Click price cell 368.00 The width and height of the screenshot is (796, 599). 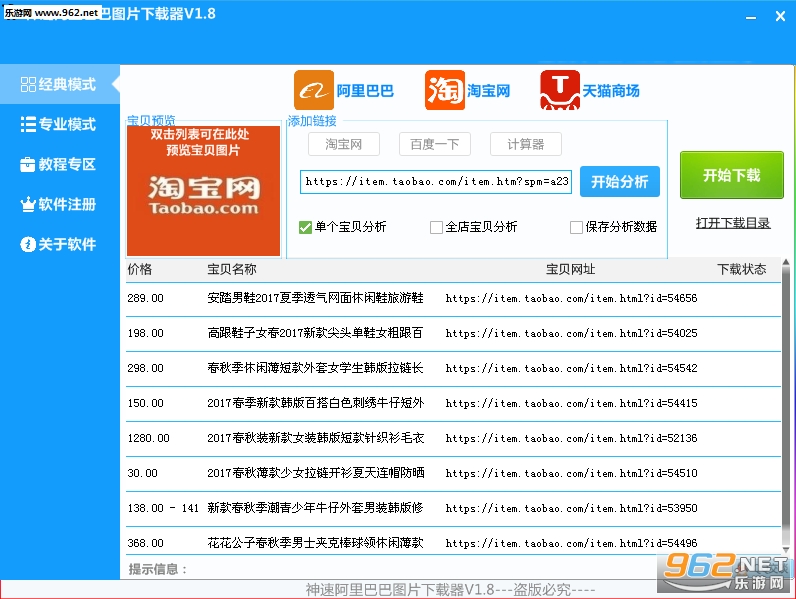click(146, 544)
